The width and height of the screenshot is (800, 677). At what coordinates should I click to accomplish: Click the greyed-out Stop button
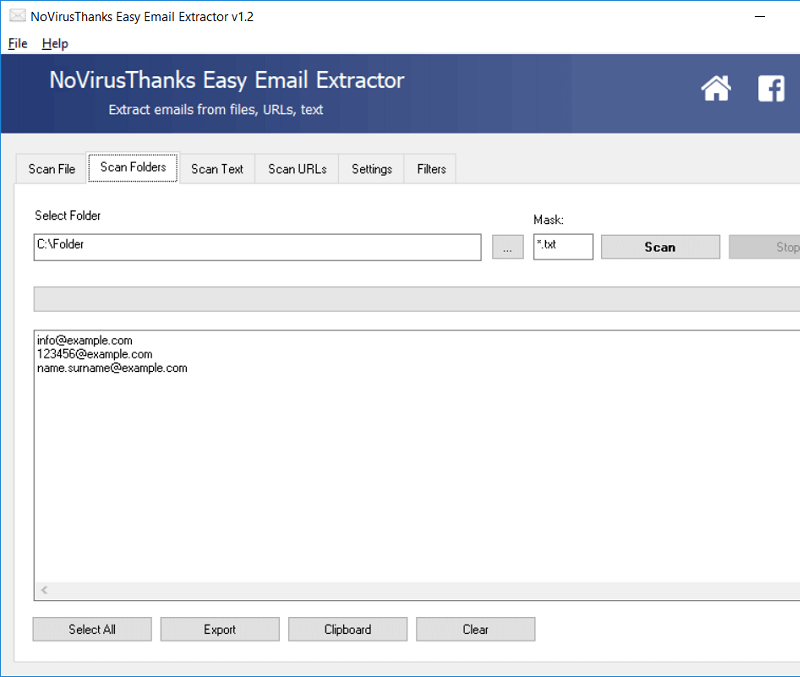point(765,247)
